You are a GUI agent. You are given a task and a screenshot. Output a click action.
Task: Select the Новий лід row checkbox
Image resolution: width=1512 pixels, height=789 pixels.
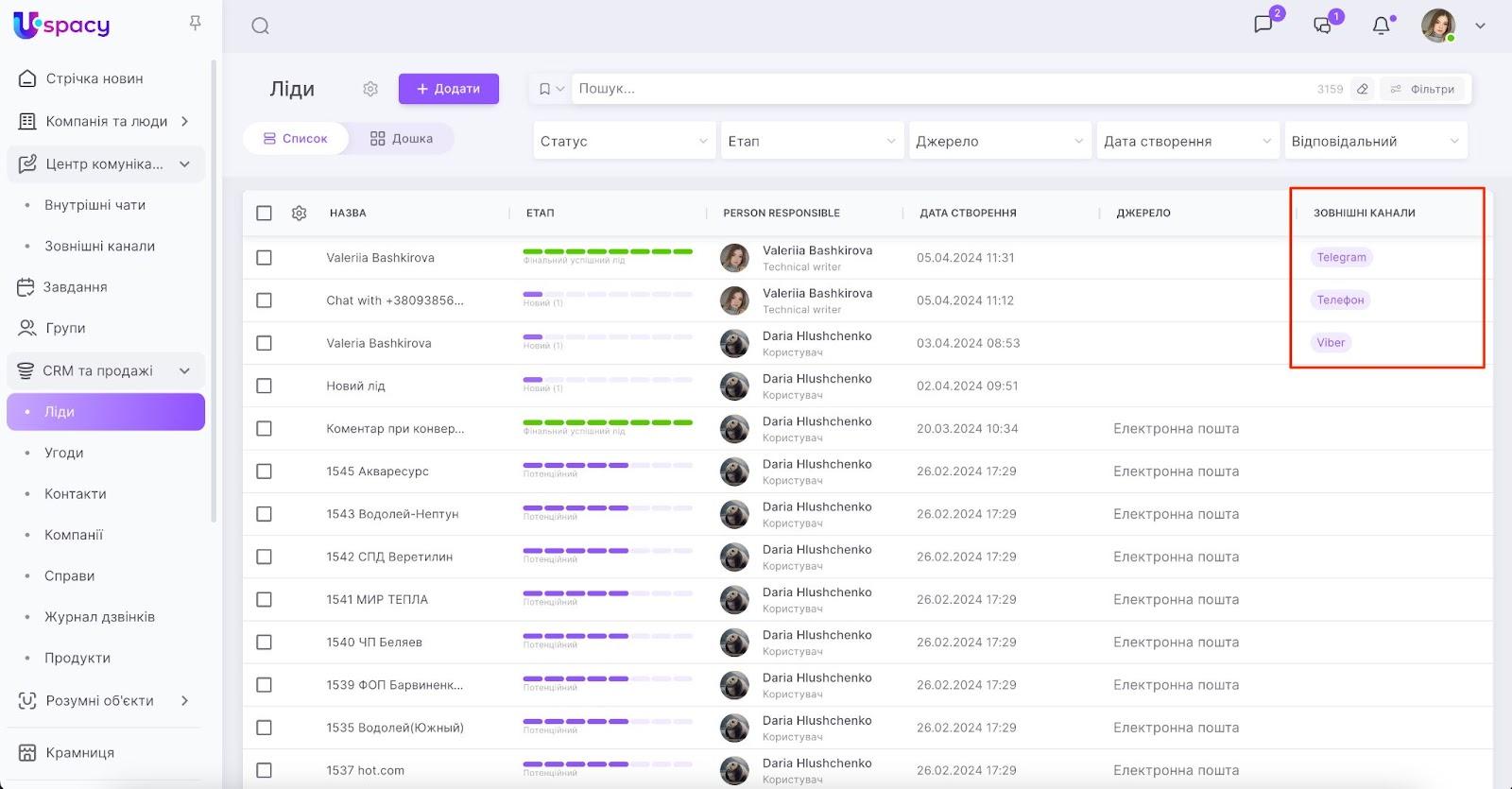coord(265,386)
